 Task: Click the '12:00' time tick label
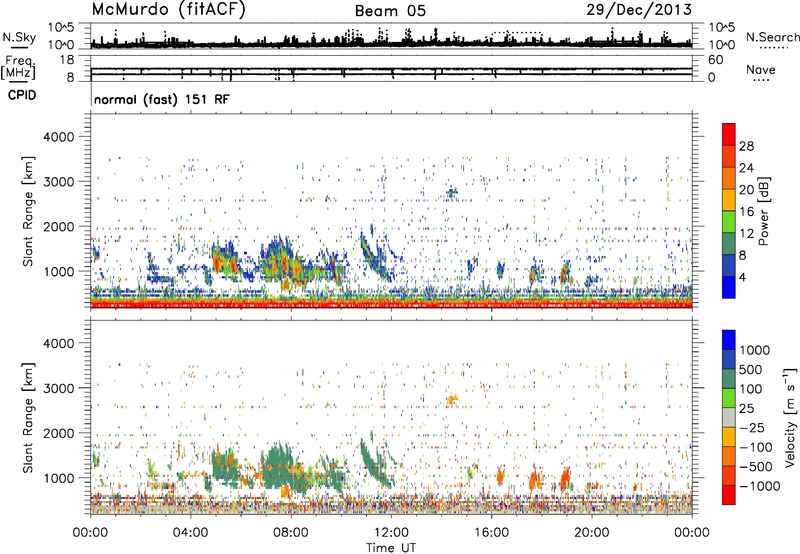(x=391, y=533)
